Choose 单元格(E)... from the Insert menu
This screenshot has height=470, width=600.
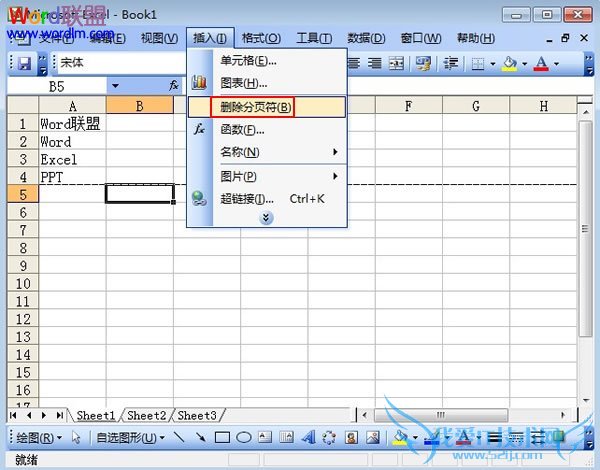click(x=267, y=60)
